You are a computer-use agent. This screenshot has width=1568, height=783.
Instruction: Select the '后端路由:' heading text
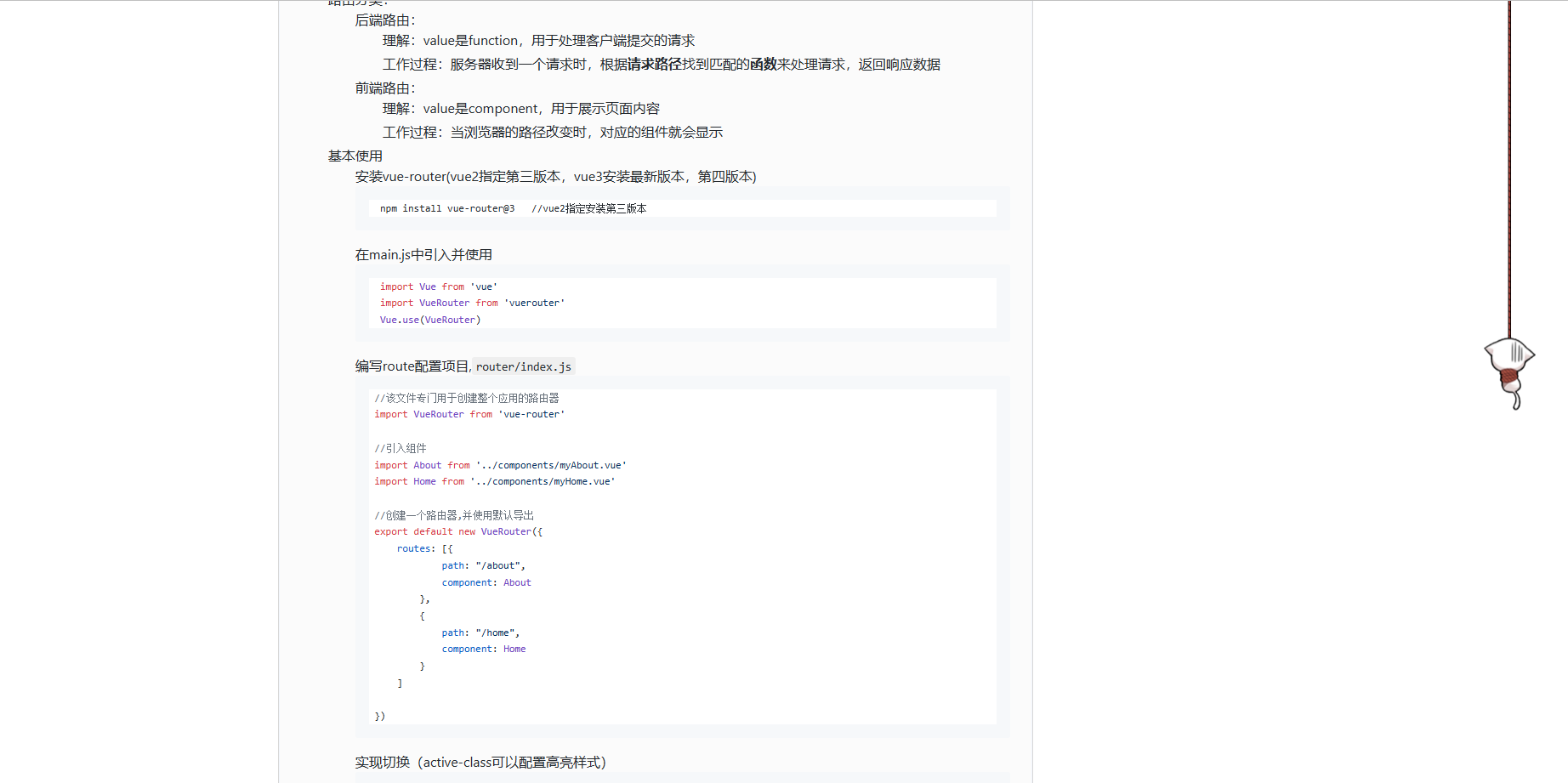[385, 20]
